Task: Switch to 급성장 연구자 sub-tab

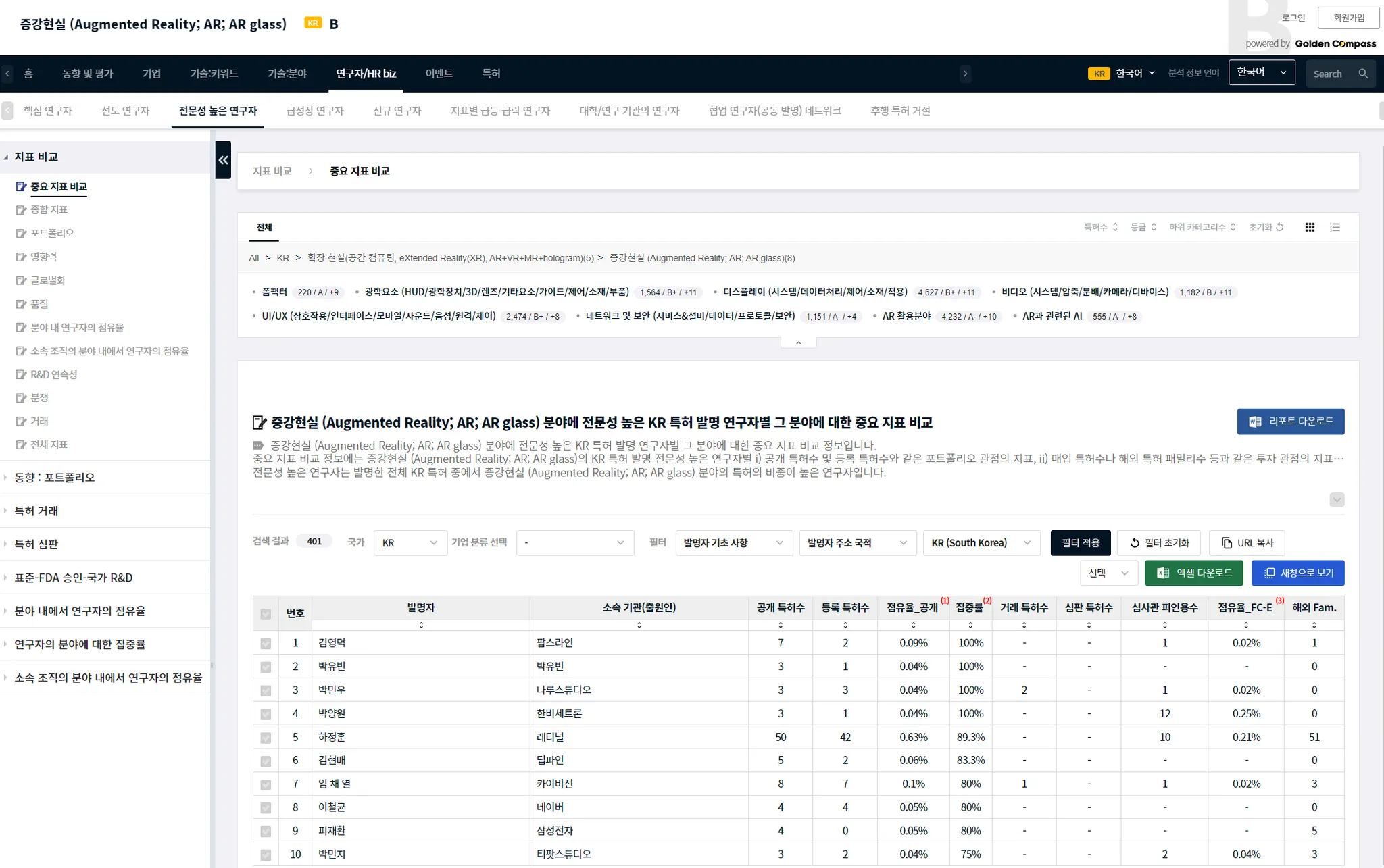Action: (315, 111)
